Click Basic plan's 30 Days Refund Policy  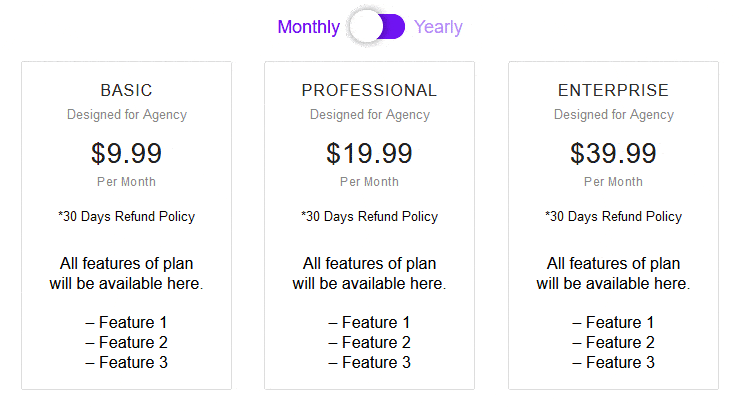127,216
